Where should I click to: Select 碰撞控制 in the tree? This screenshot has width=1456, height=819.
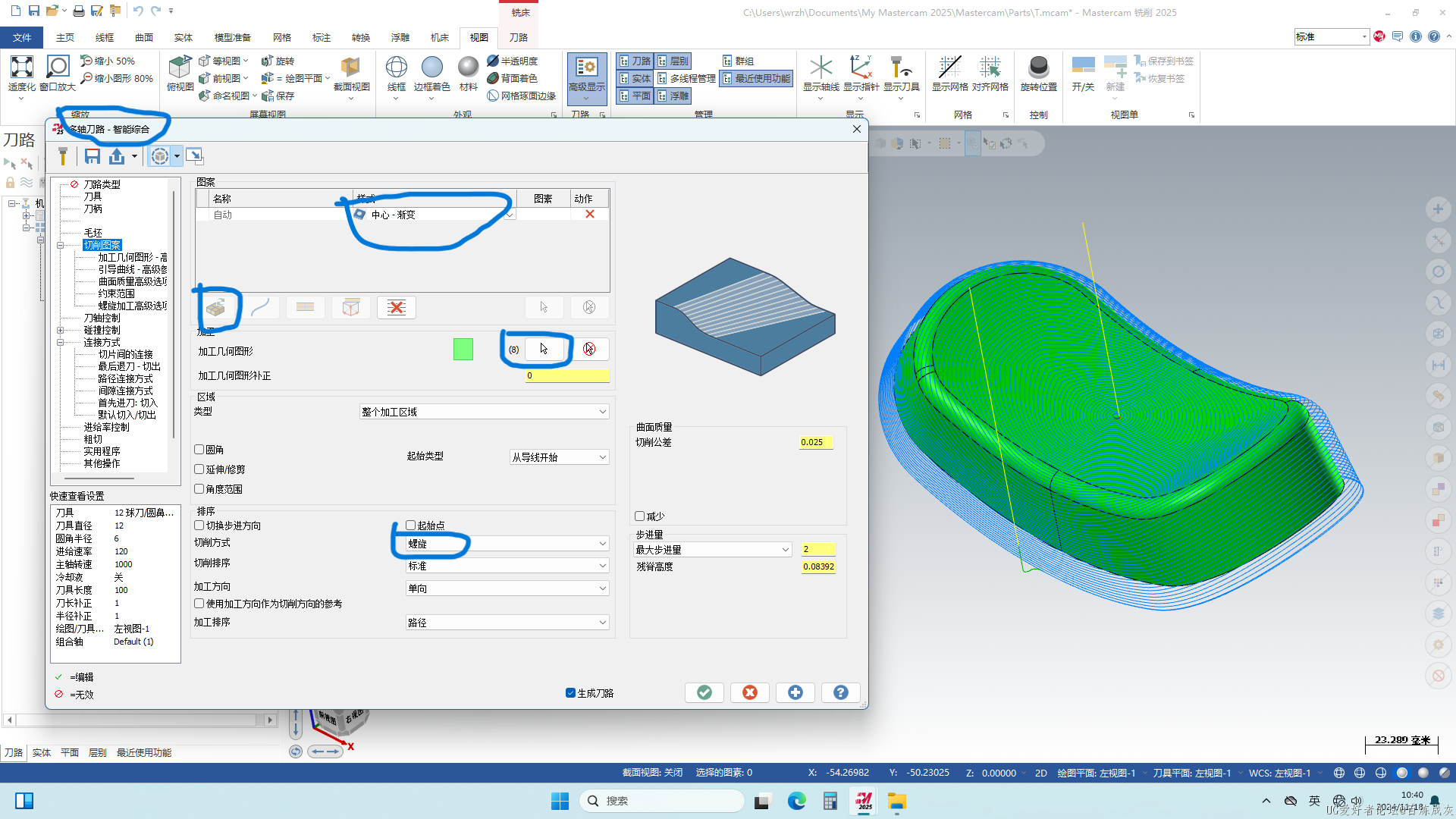tap(102, 330)
